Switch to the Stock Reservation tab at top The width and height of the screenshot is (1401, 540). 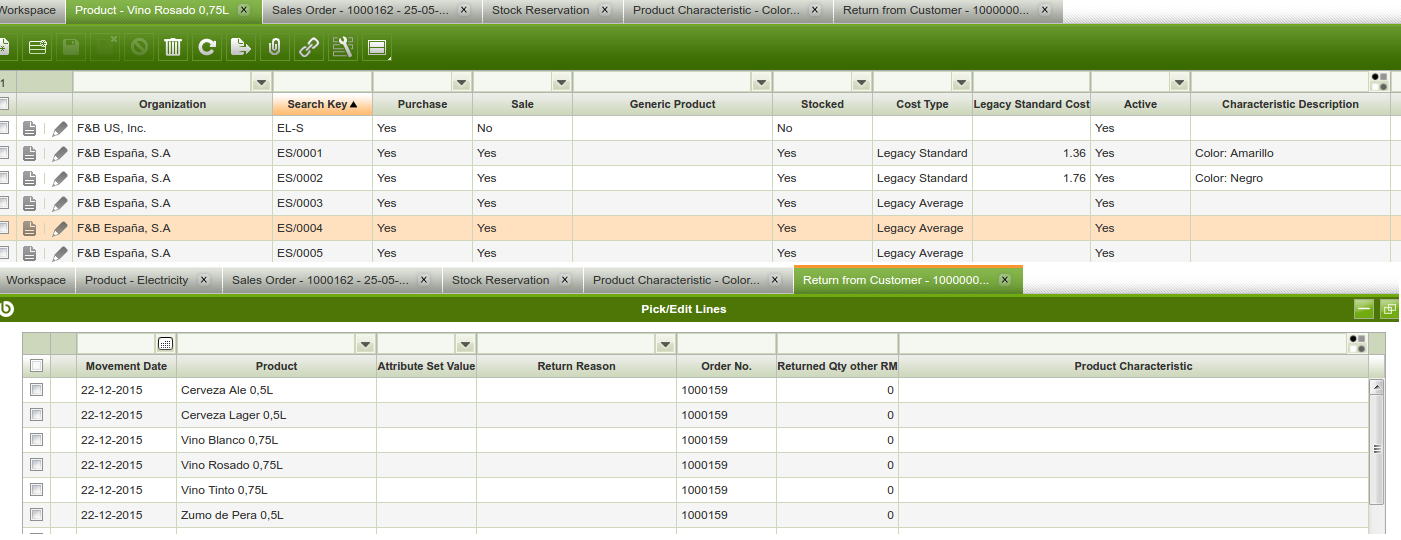pos(547,10)
